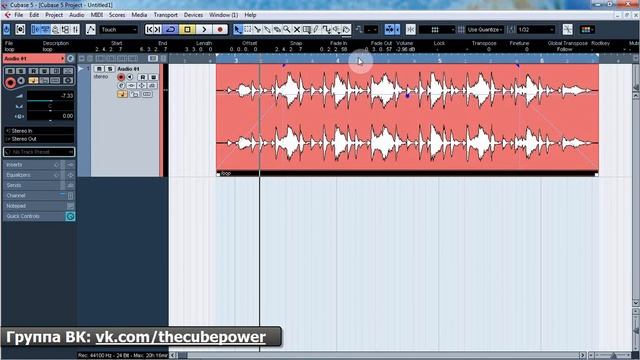Expand the Notepad inspector section
Viewport: 640px width, 360px height.
coord(39,206)
